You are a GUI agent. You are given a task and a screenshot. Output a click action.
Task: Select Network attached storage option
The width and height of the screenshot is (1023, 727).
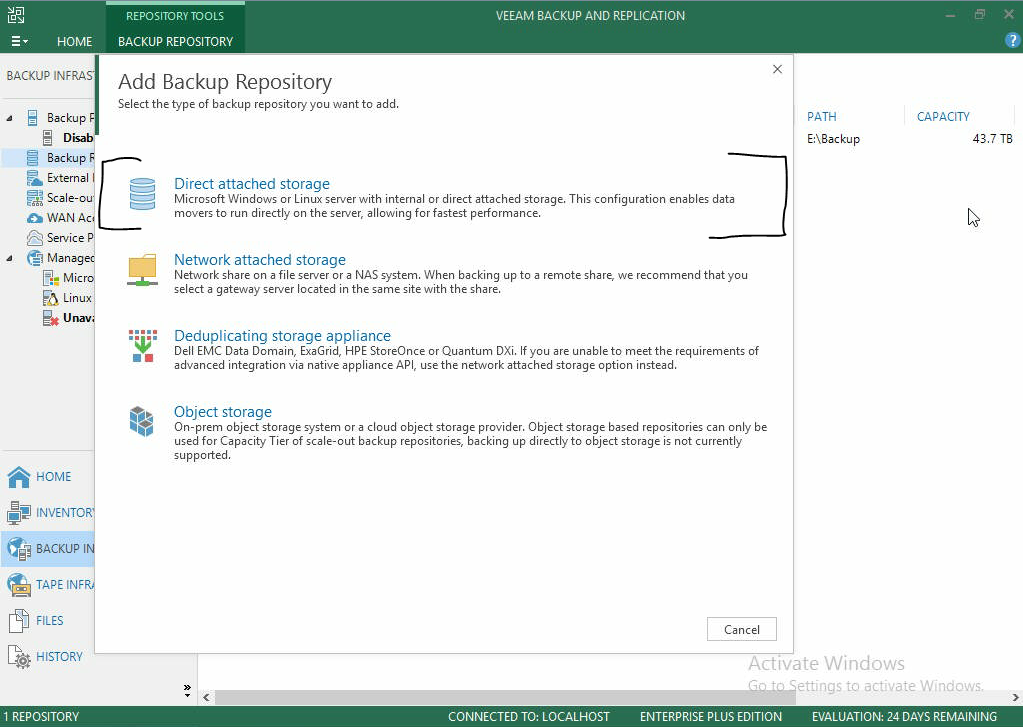coord(260,260)
